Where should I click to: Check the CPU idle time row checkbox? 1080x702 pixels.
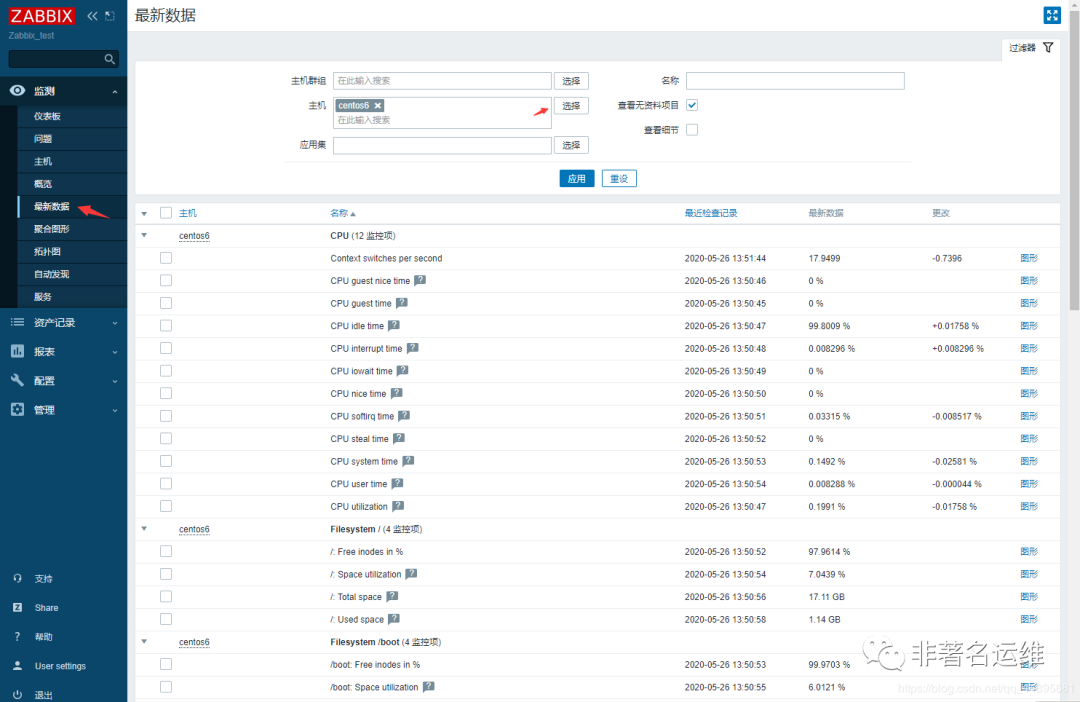pyautogui.click(x=166, y=326)
